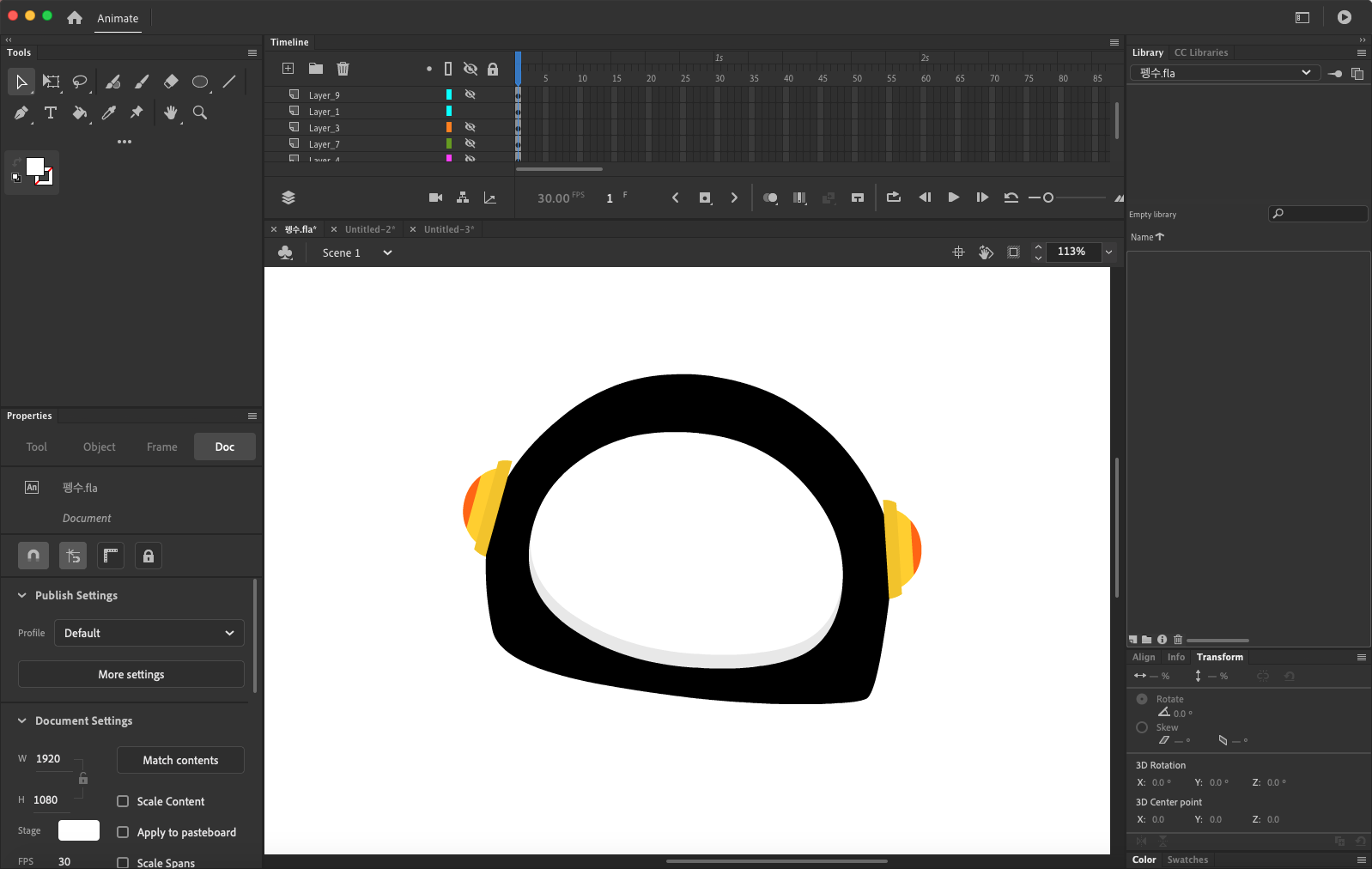Open the Library document dropdown
Screen dimensions: 1372x869
pyautogui.click(x=1226, y=73)
